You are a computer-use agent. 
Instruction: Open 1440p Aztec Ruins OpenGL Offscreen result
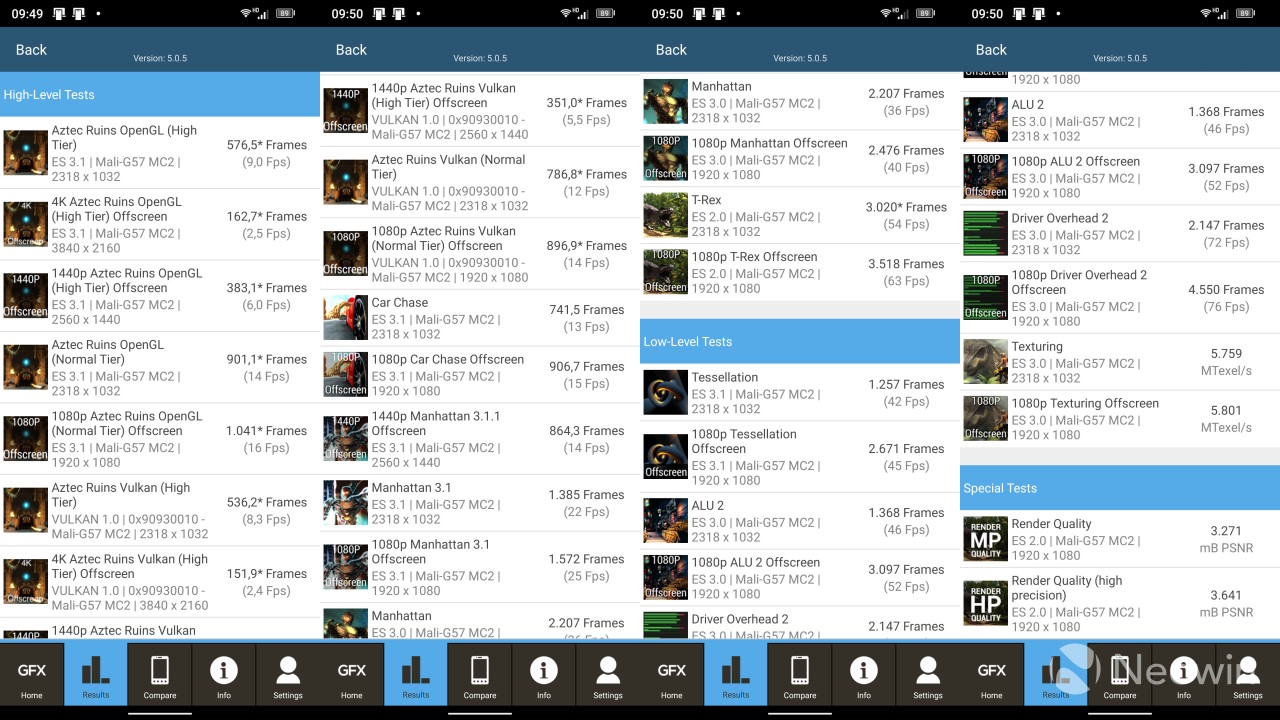(160, 296)
